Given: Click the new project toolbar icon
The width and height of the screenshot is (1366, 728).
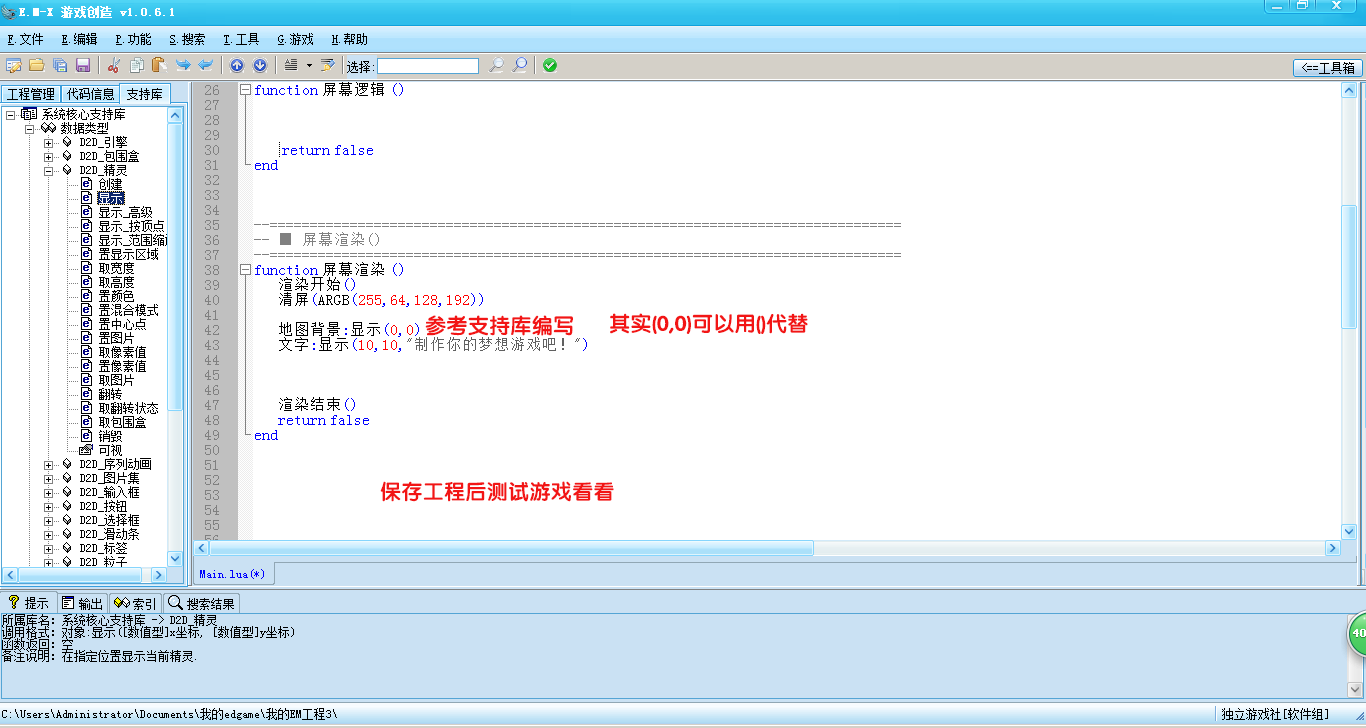Looking at the screenshot, I should tap(14, 66).
